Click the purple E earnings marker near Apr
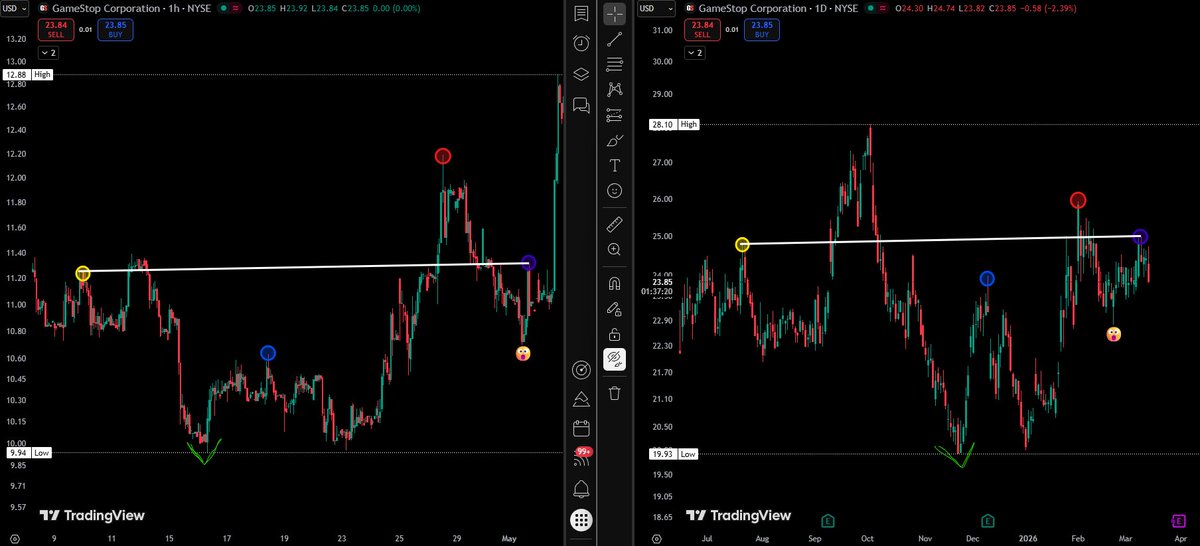This screenshot has width=1200, height=546. (x=1178, y=520)
